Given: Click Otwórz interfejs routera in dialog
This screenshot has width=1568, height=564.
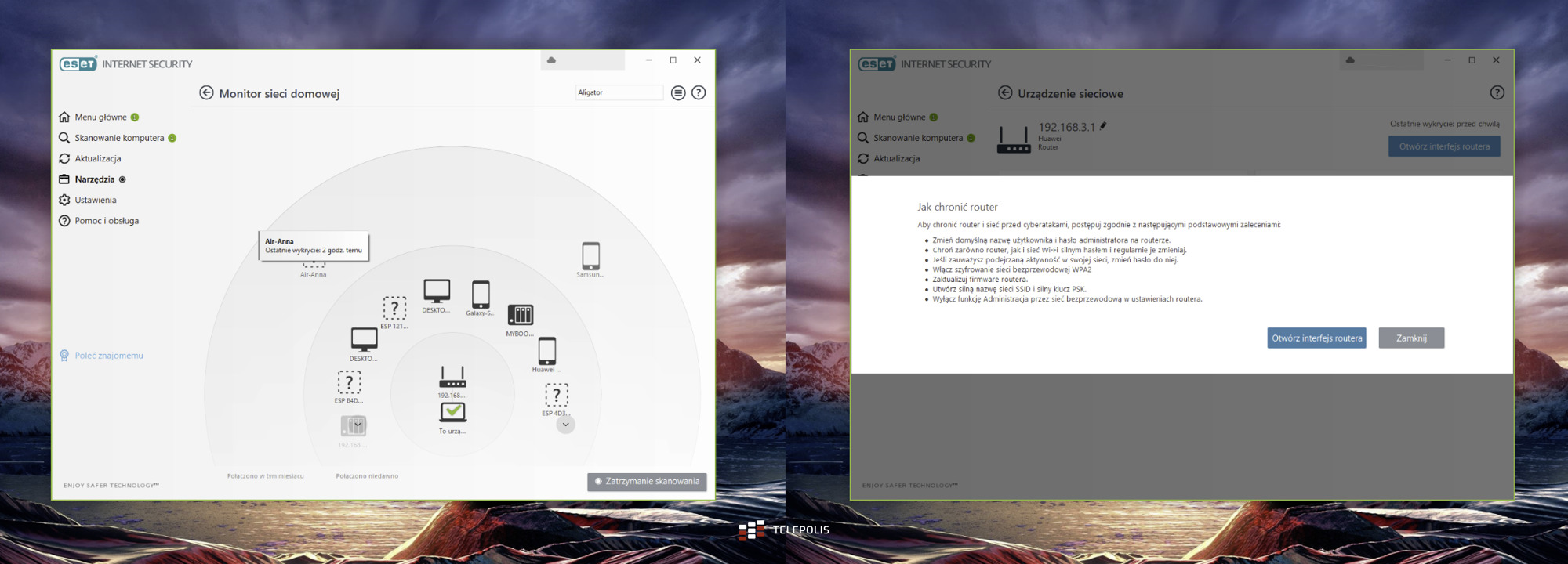Looking at the screenshot, I should pos(1316,338).
